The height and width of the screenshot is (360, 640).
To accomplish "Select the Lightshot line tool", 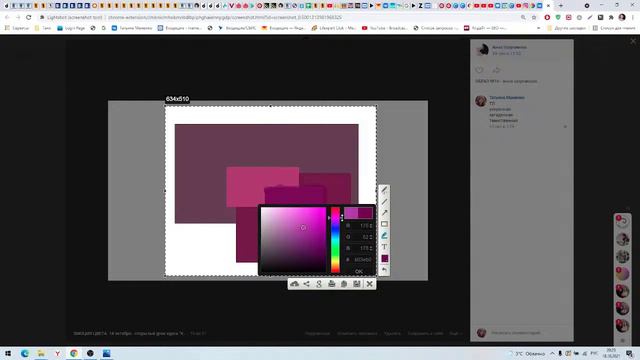I will (x=384, y=202).
